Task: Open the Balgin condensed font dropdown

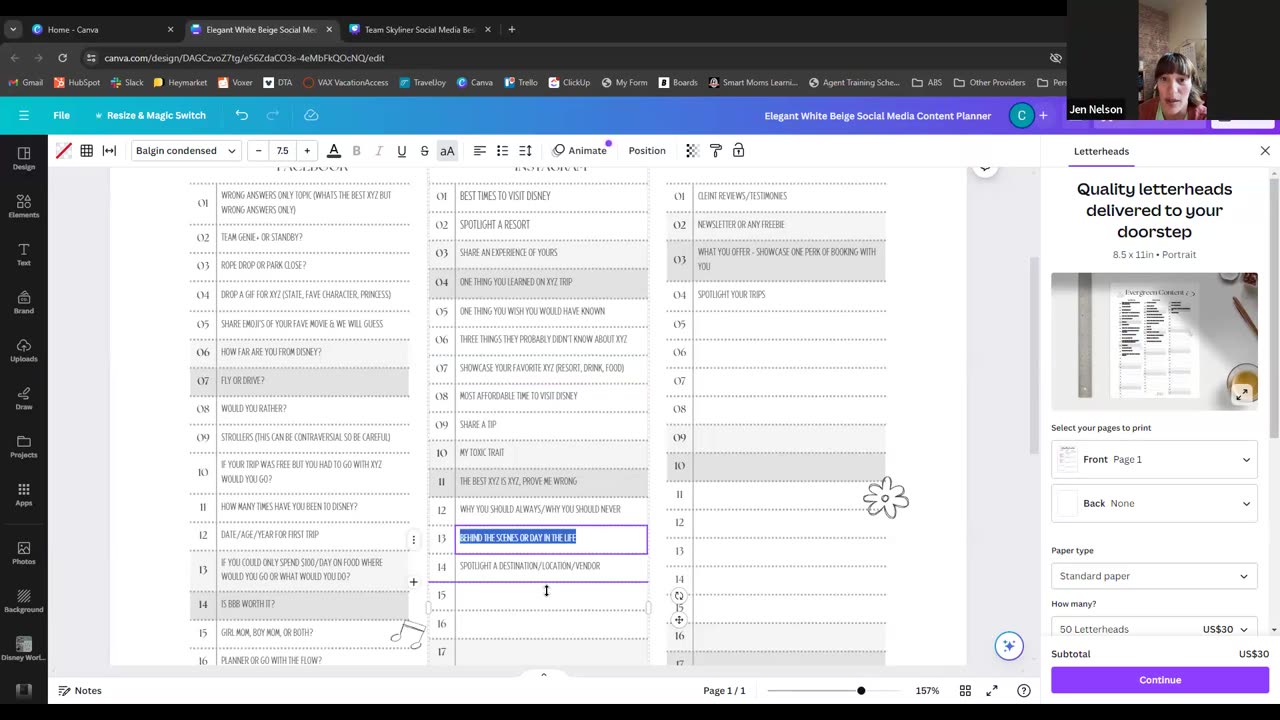Action: pos(185,150)
